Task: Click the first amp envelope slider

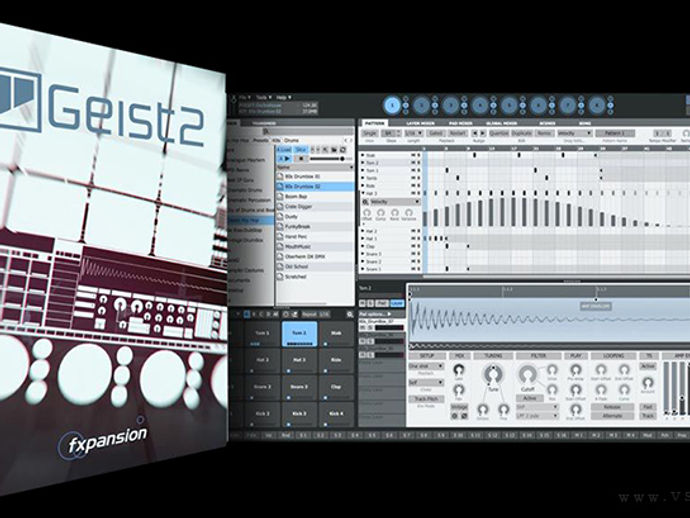Action: point(666,388)
